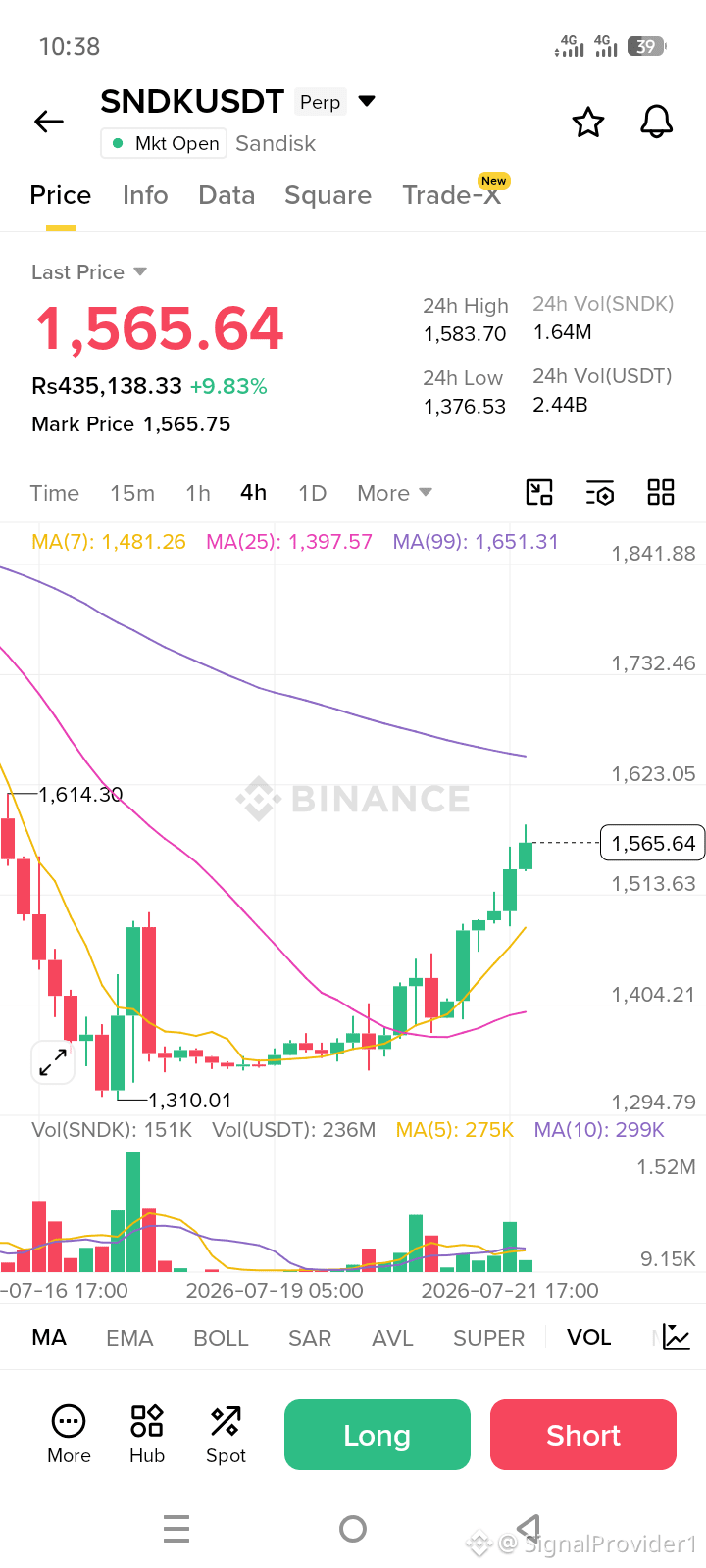This screenshot has width=706, height=1568.
Task: Toggle the EMA indicator
Action: point(129,1338)
